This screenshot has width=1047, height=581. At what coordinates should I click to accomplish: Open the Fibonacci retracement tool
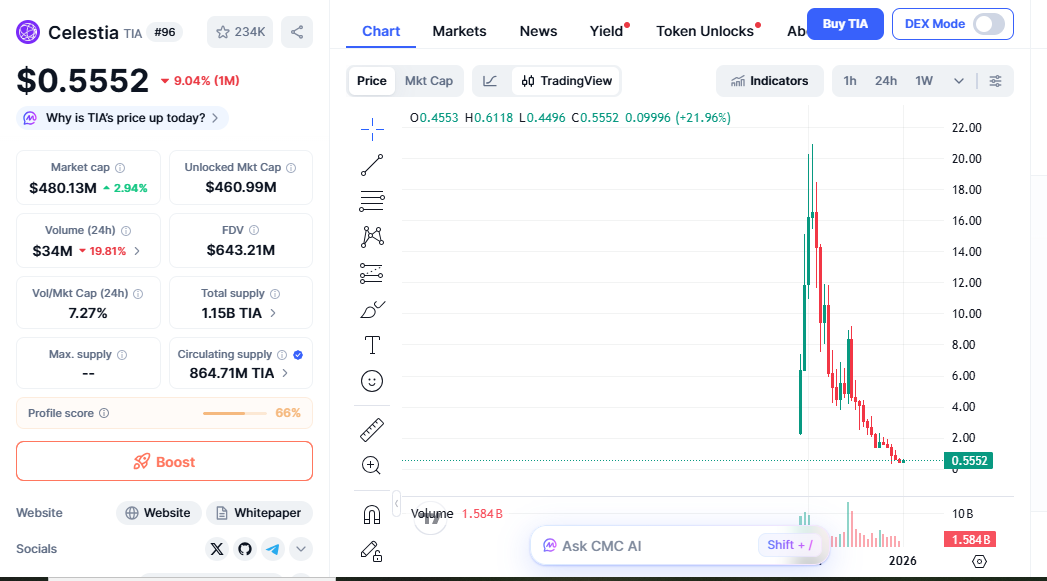pyautogui.click(x=372, y=201)
